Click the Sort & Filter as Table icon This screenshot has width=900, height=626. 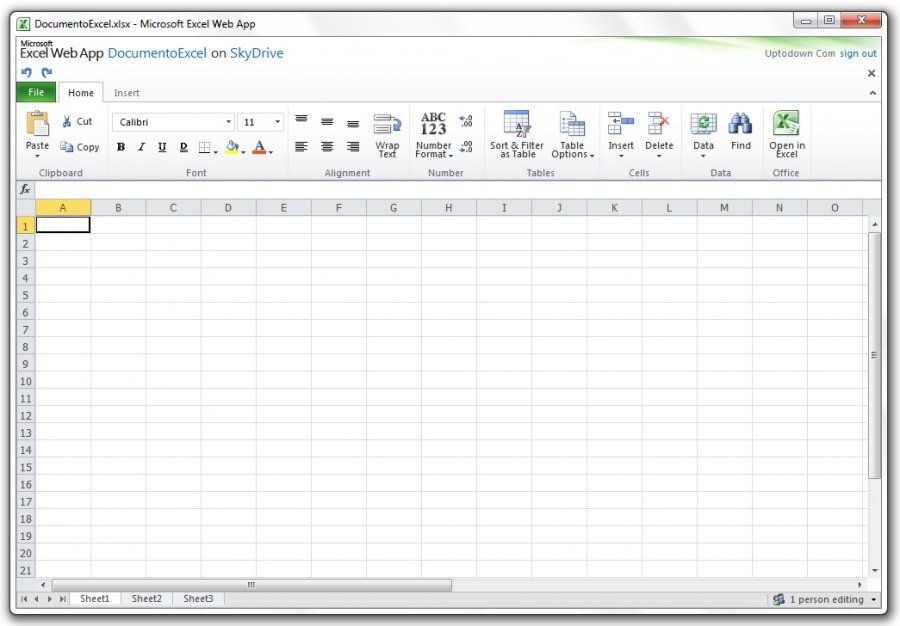point(516,135)
